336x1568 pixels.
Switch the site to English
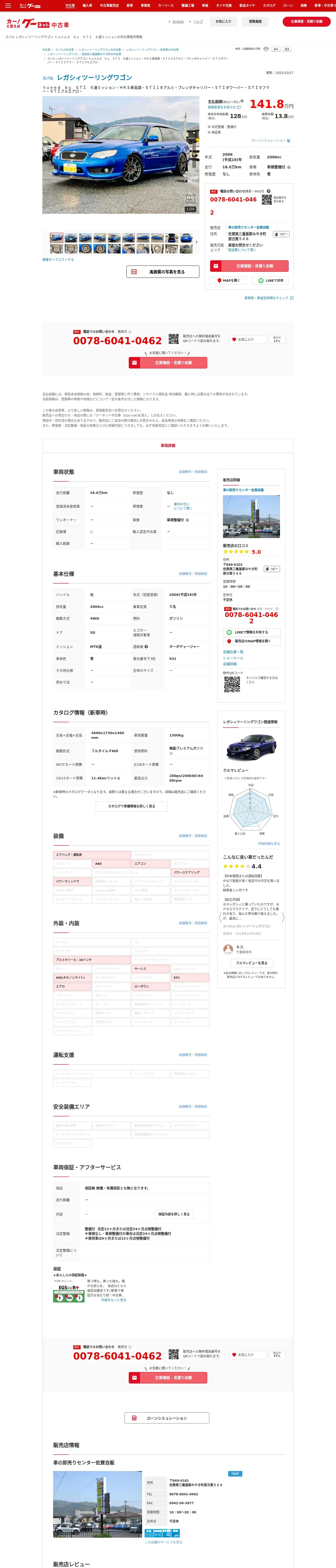[178, 21]
